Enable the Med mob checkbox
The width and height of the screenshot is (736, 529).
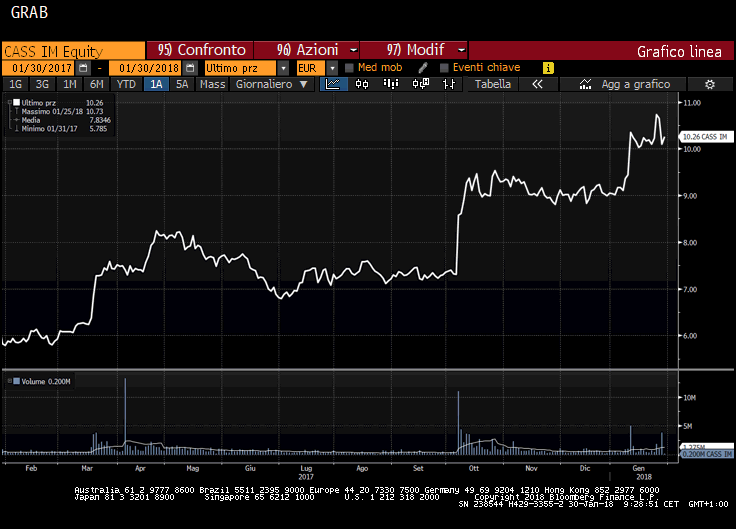pyautogui.click(x=348, y=67)
